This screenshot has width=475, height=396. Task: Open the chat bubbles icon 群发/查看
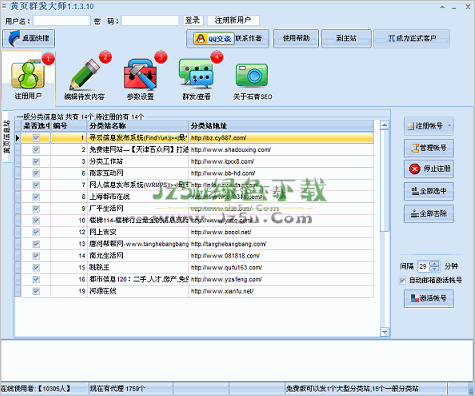click(197, 78)
